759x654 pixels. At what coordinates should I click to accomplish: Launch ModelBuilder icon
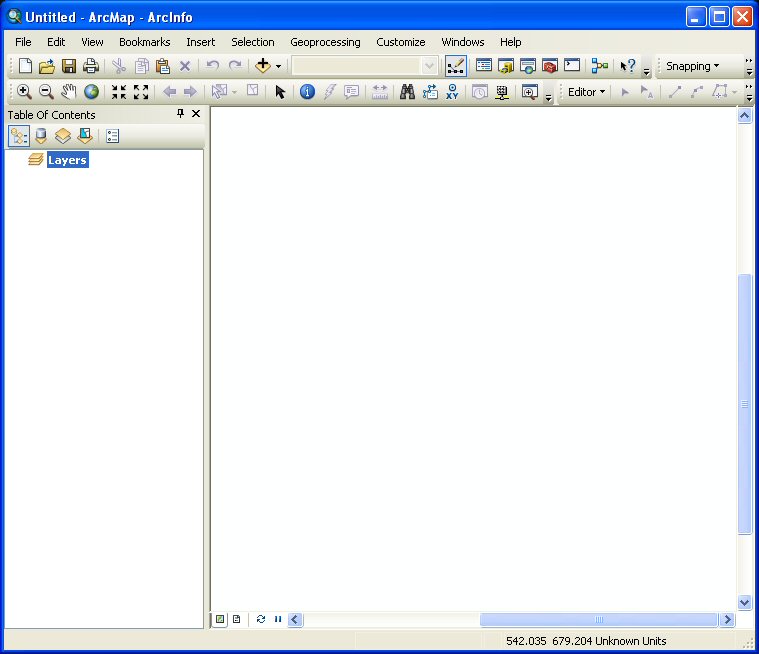click(600, 65)
